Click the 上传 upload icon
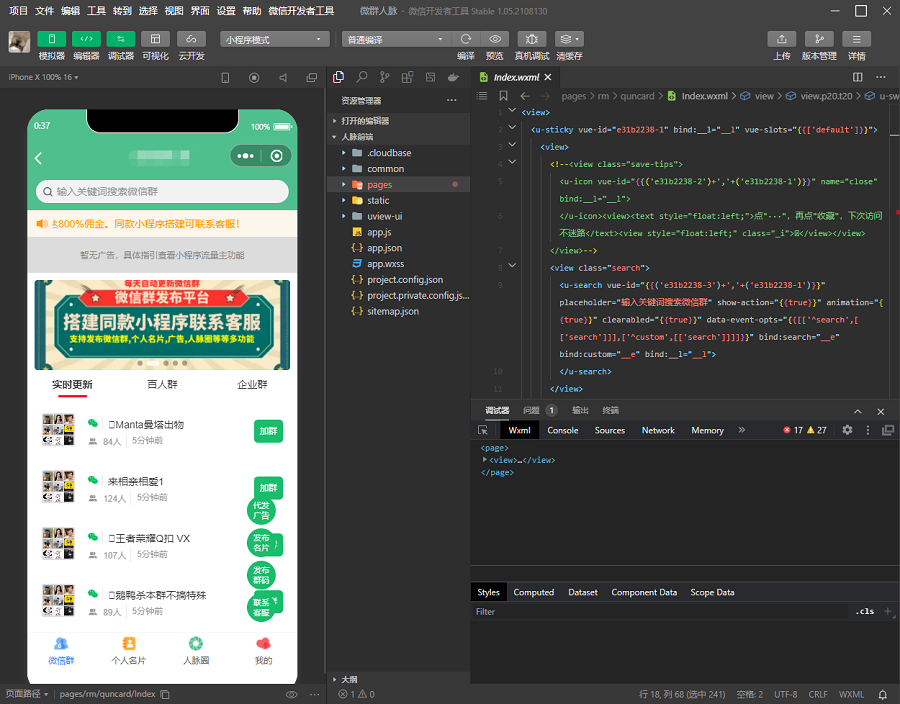Image resolution: width=900 pixels, height=704 pixels. (782, 39)
